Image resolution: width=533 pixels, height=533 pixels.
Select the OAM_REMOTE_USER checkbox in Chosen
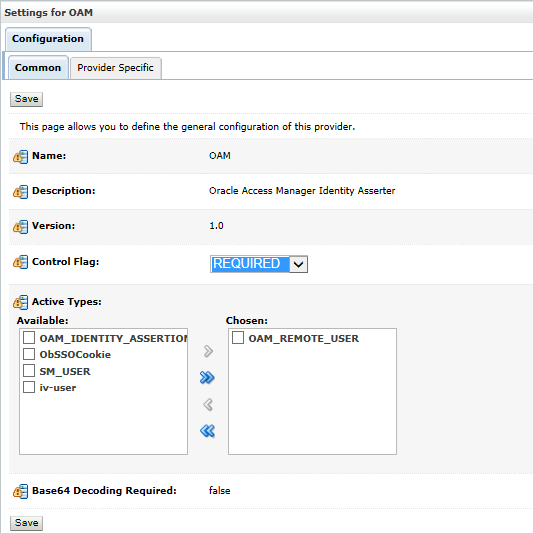click(x=238, y=338)
